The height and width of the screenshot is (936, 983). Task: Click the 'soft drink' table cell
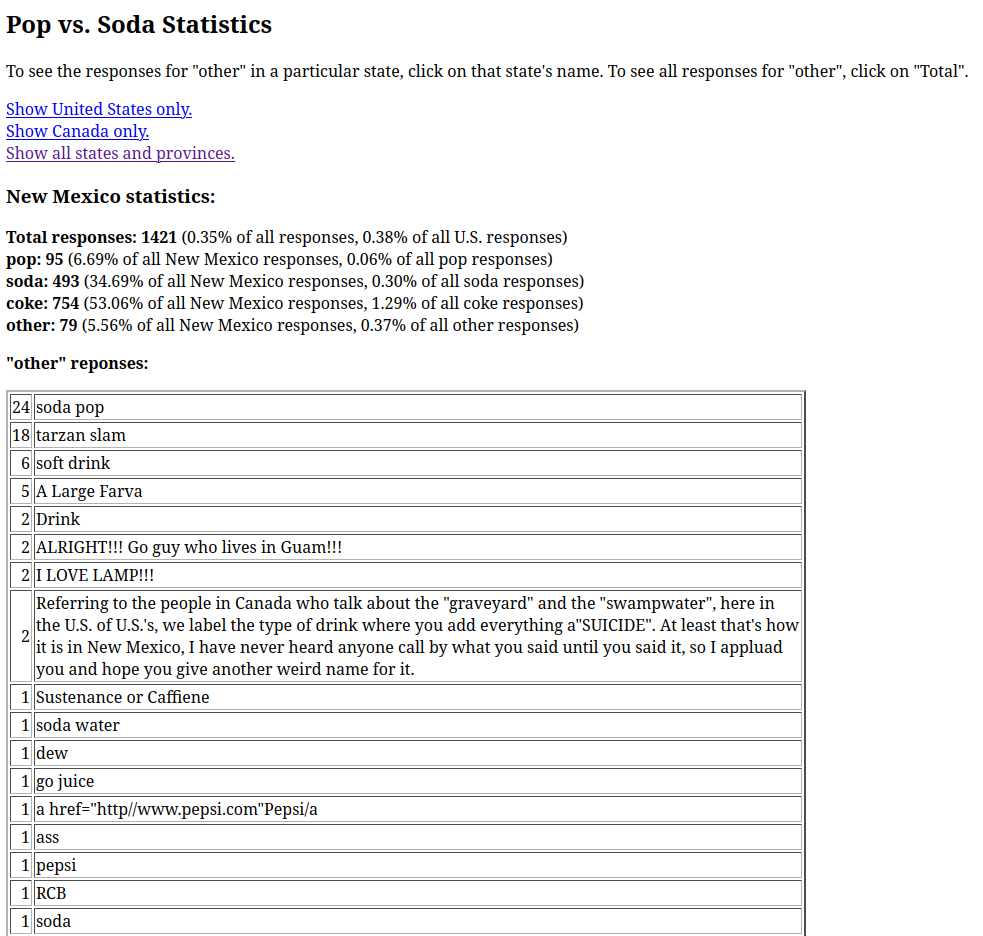pyautogui.click(x=418, y=463)
